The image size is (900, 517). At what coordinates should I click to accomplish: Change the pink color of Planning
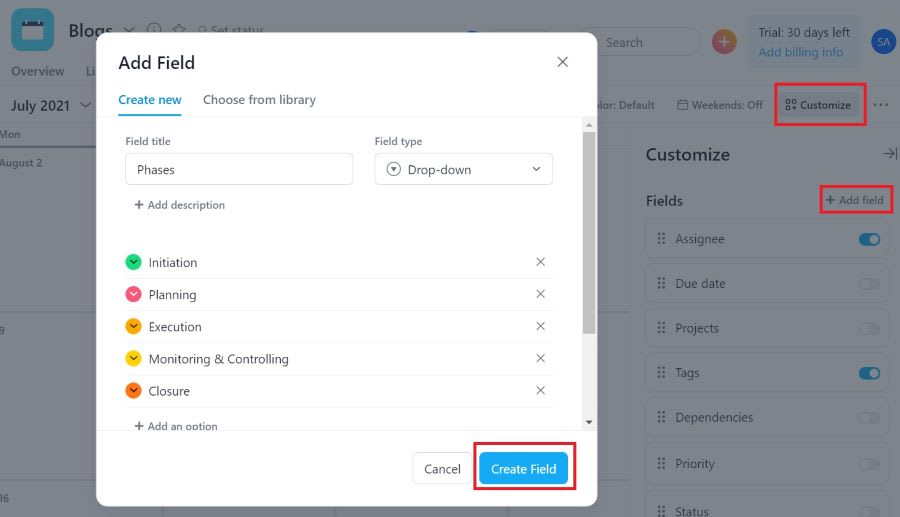click(x=133, y=294)
